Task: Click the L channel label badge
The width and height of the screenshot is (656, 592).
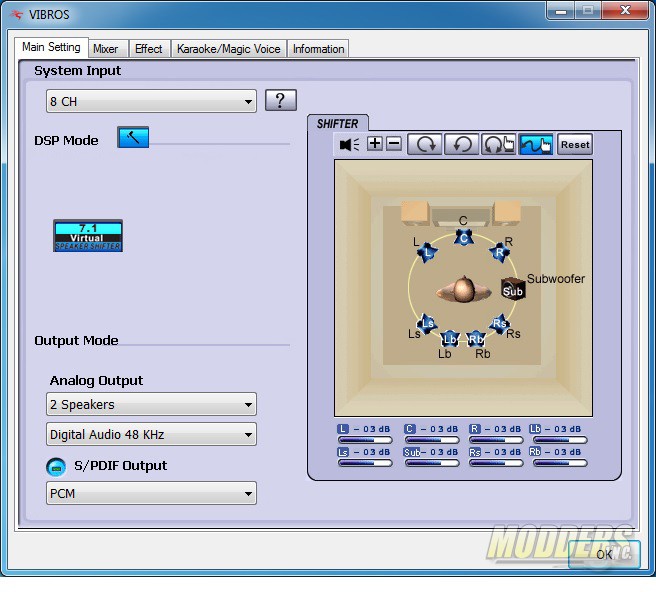Action: tap(343, 429)
